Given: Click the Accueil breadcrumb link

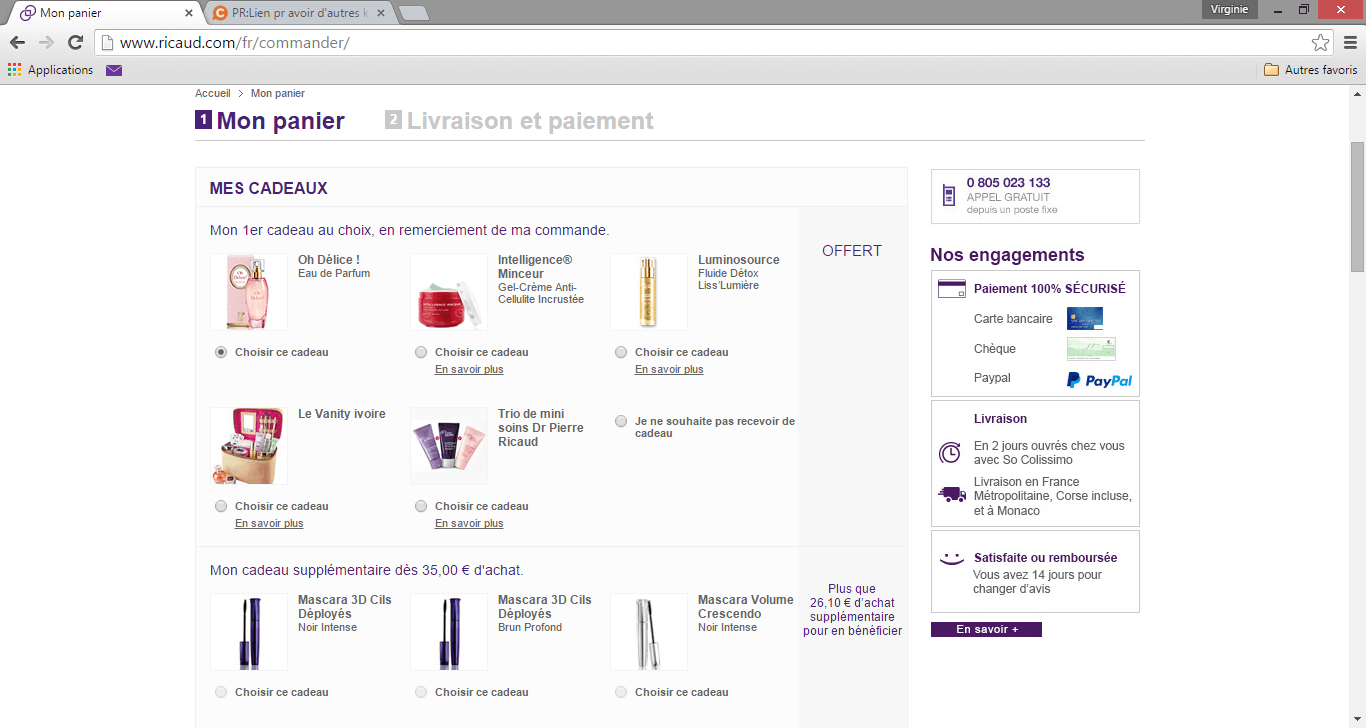Looking at the screenshot, I should point(212,93).
